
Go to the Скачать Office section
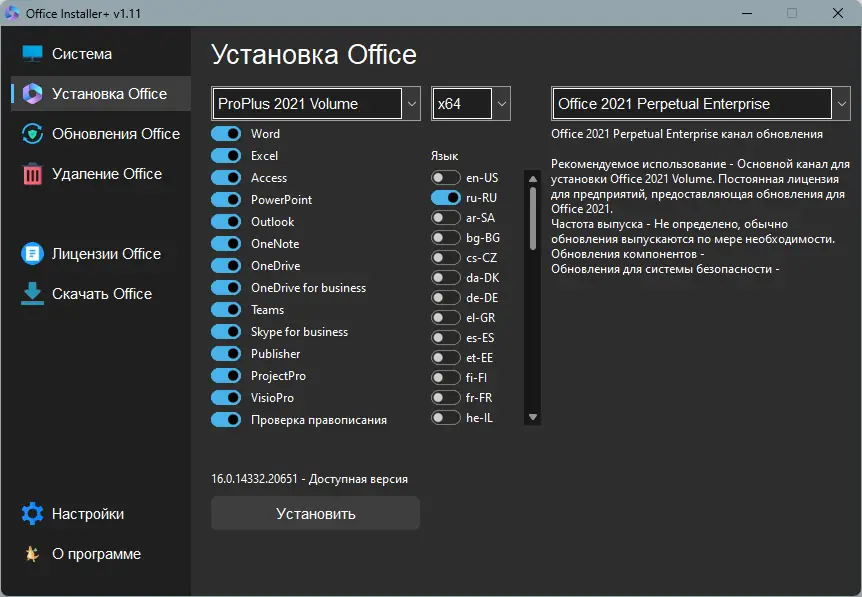coord(101,294)
